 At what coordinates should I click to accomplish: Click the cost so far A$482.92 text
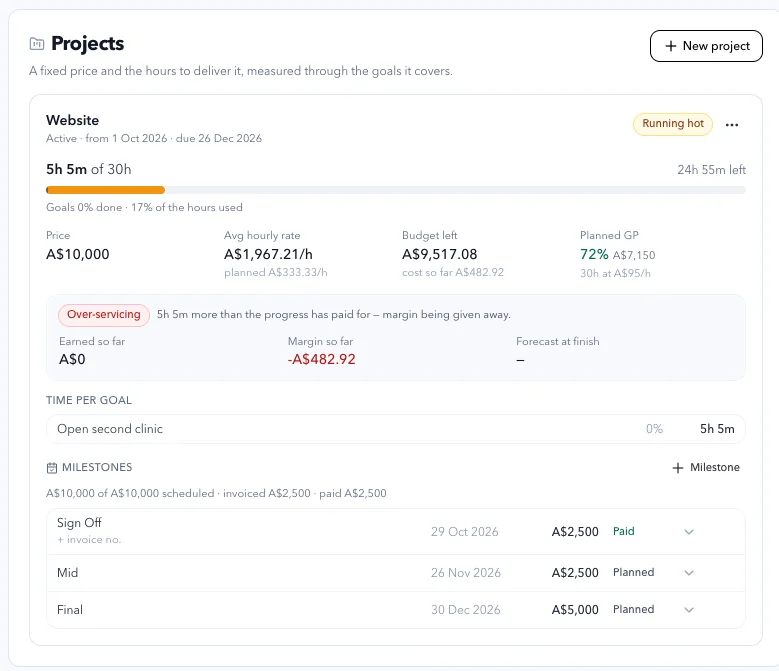(453, 273)
